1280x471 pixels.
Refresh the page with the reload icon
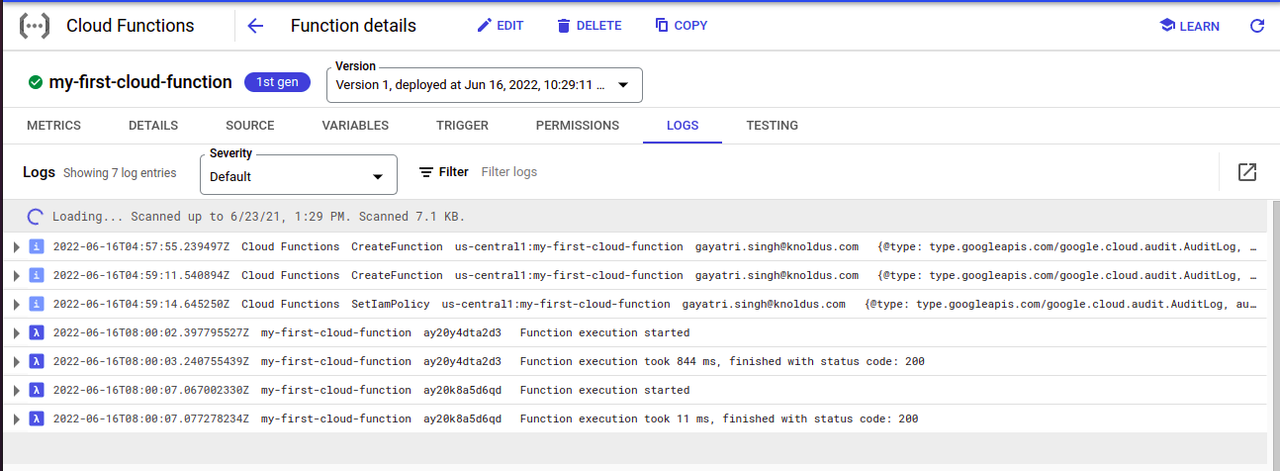click(x=1257, y=26)
